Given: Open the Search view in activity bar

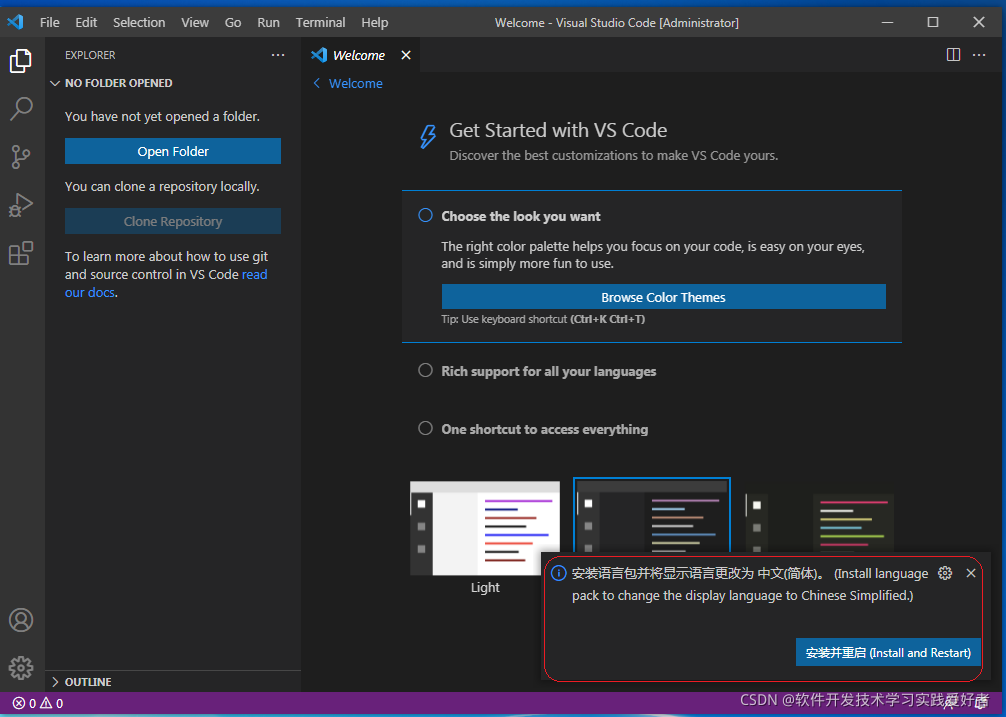Looking at the screenshot, I should pyautogui.click(x=21, y=108).
